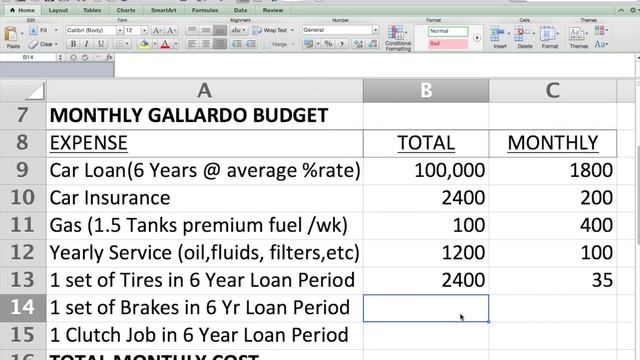Toggle Underline formatting
Viewport: 640px width, 360px height.
(x=100, y=44)
